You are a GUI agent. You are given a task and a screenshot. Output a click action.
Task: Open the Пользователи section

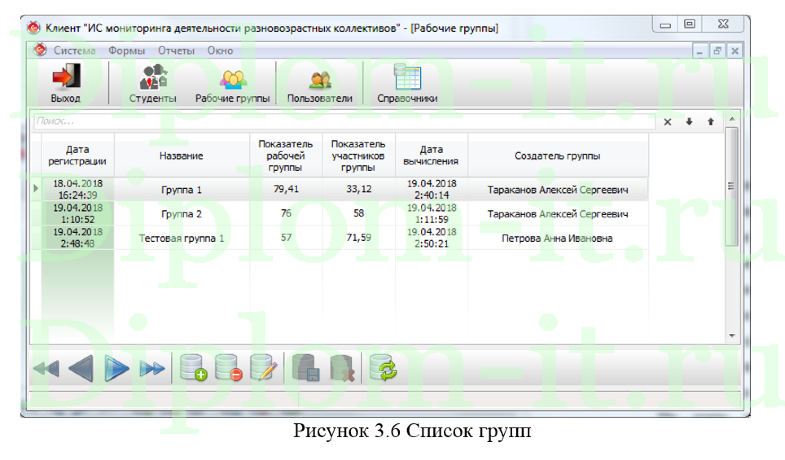[x=320, y=83]
